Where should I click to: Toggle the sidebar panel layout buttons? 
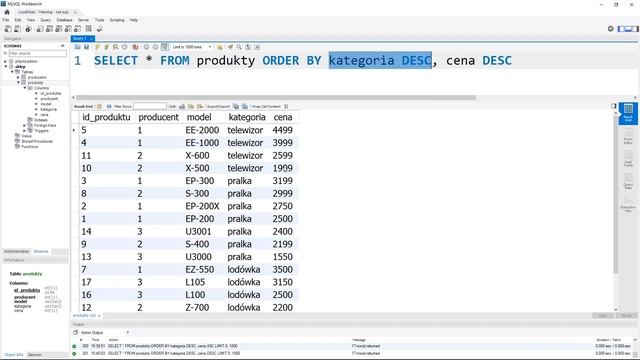628,29
